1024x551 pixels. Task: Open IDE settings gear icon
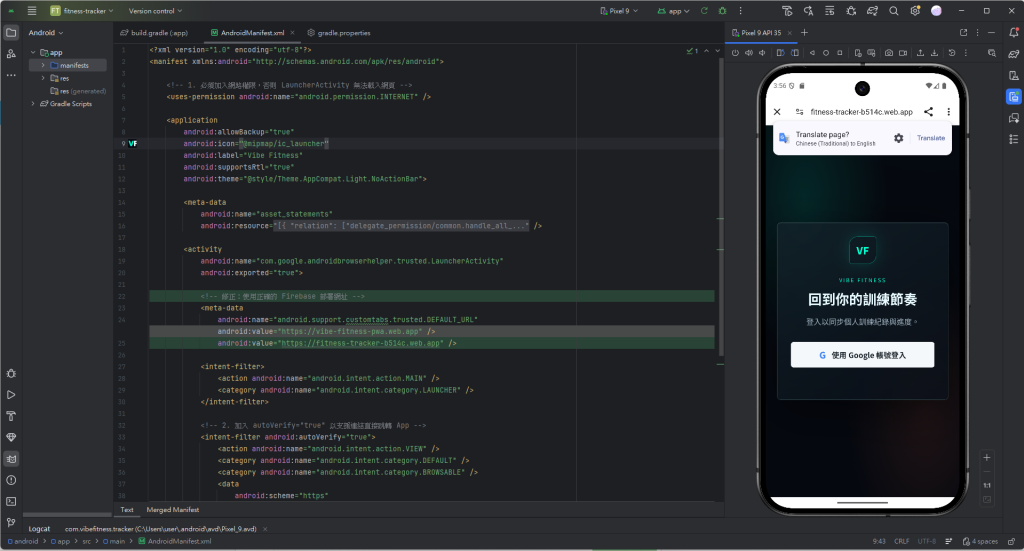[915, 11]
